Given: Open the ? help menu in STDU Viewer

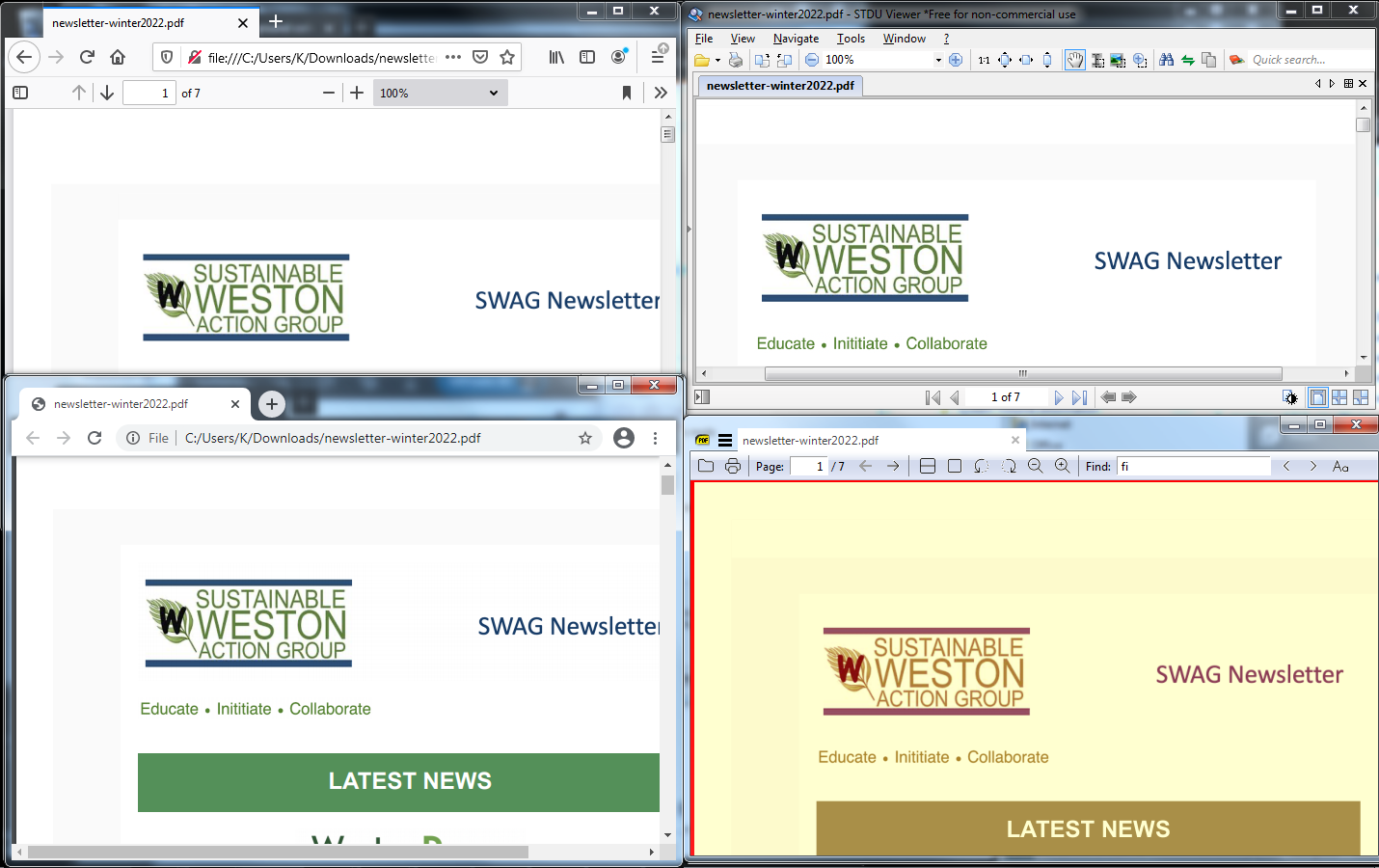Looking at the screenshot, I should pos(946,39).
